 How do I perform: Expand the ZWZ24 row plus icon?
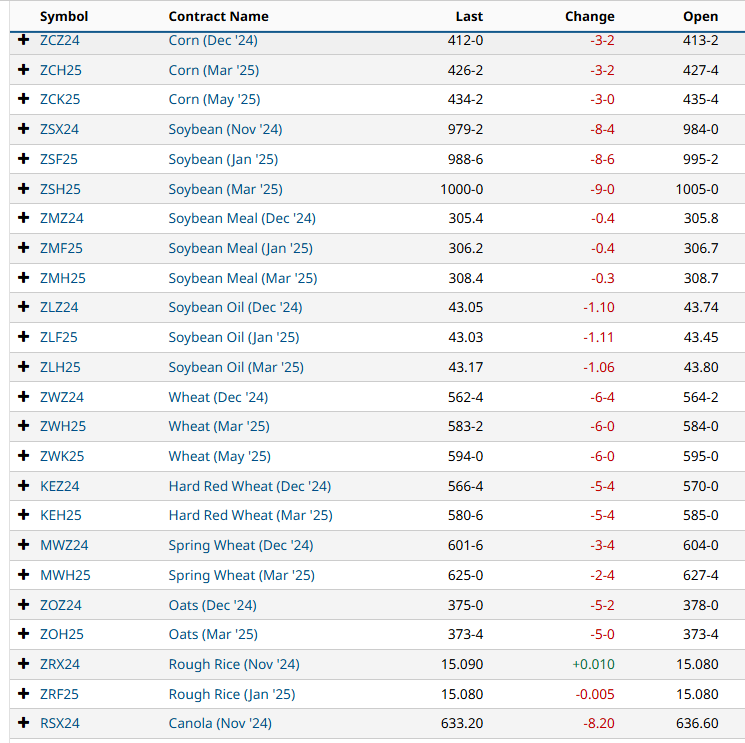pyautogui.click(x=23, y=397)
